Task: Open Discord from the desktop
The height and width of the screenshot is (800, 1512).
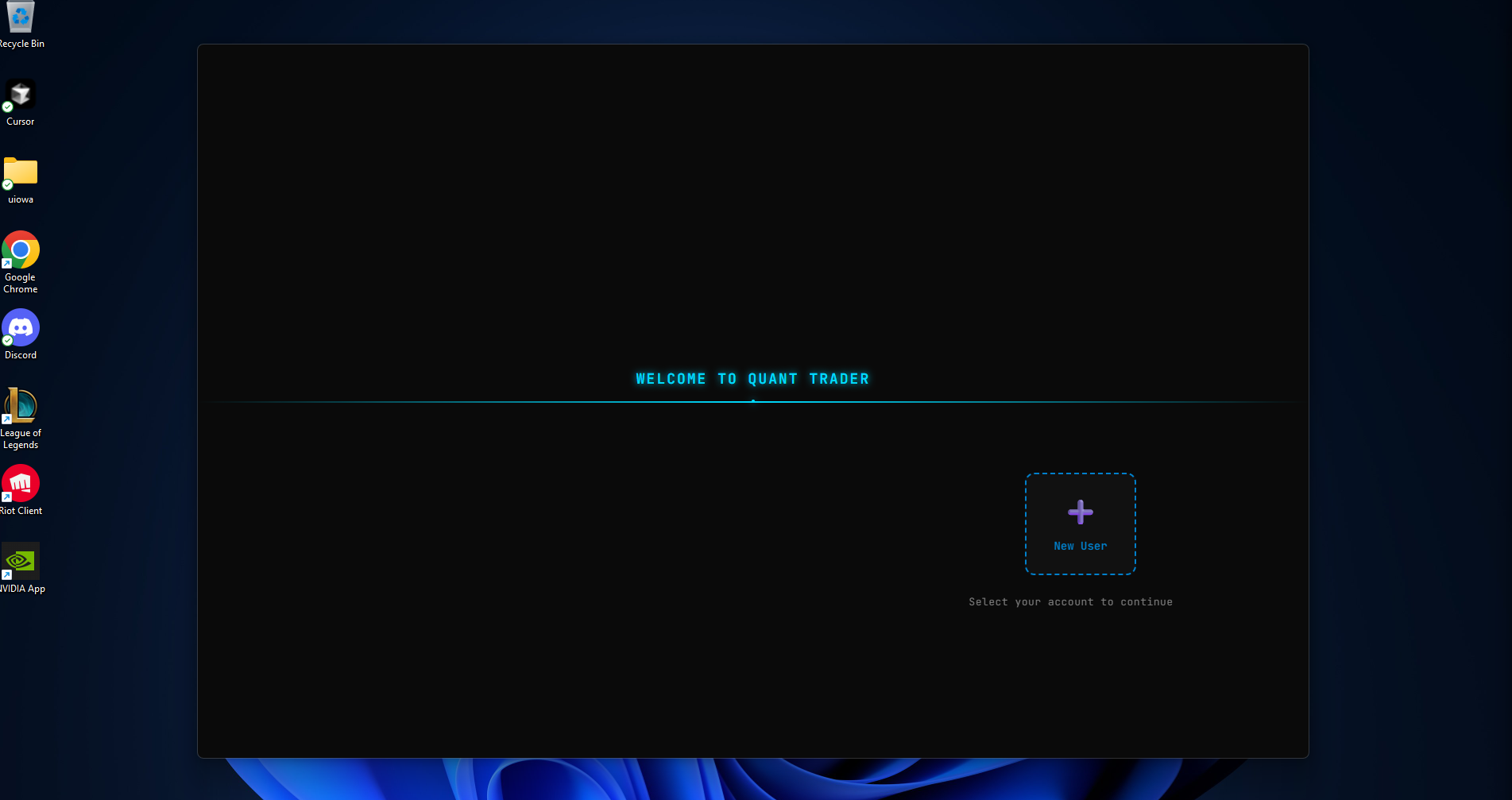Action: click(x=20, y=327)
